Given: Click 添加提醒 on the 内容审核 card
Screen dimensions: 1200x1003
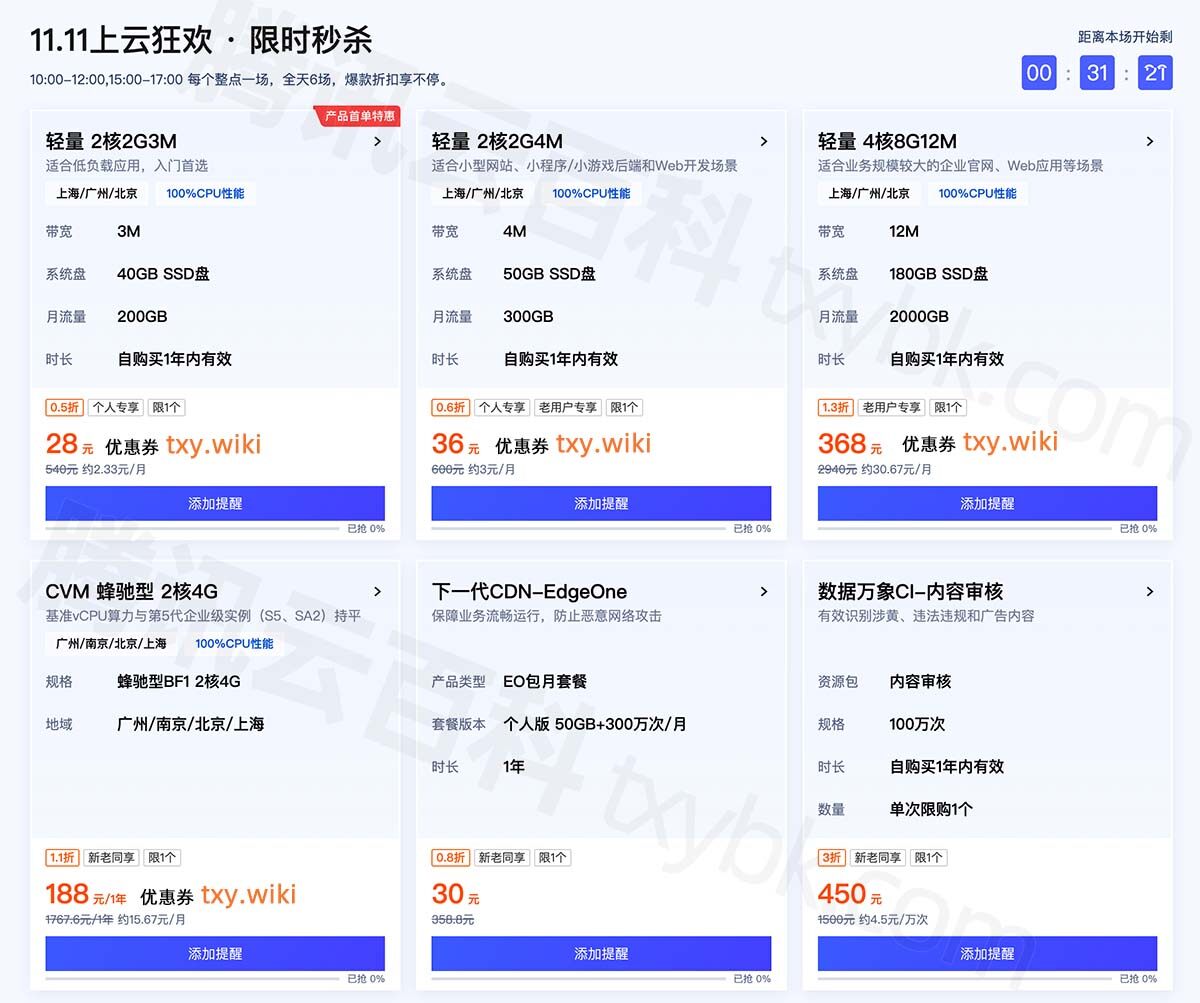Looking at the screenshot, I should click(x=986, y=953).
